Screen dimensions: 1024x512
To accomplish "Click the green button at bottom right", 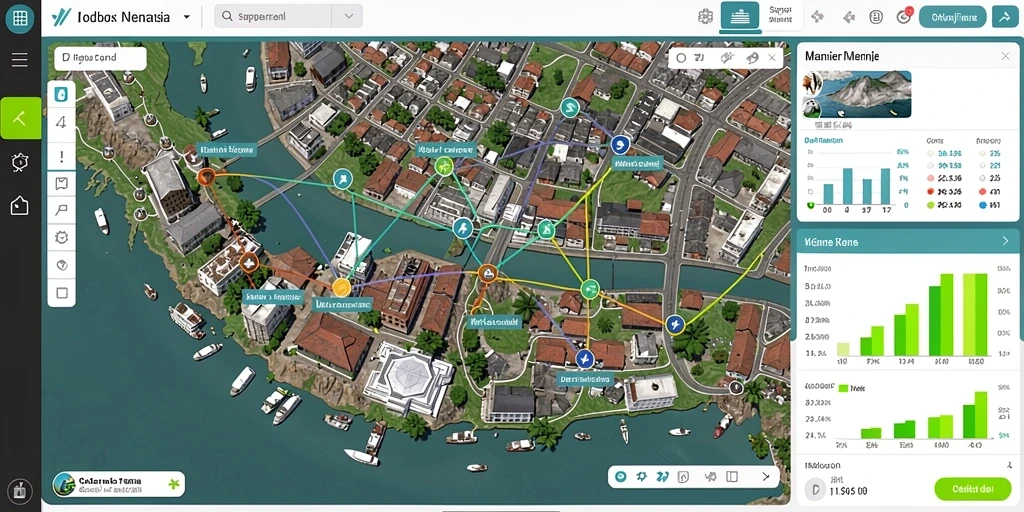I will point(973,488).
